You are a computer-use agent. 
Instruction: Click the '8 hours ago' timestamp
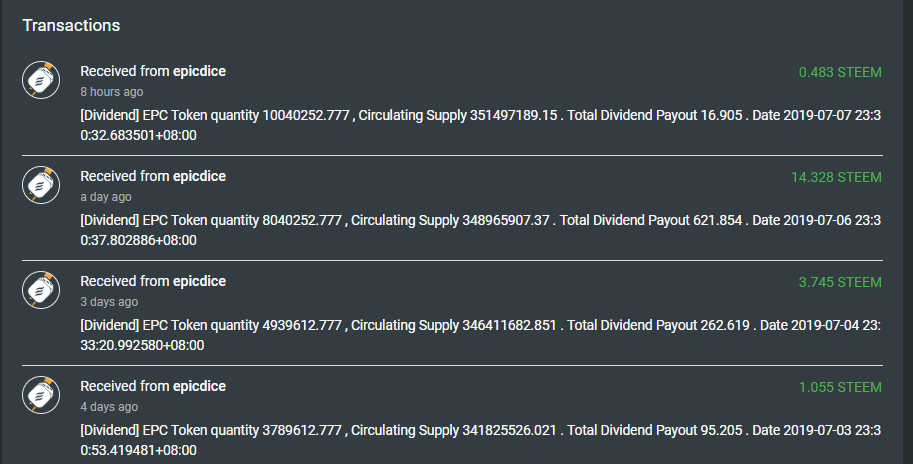112,92
